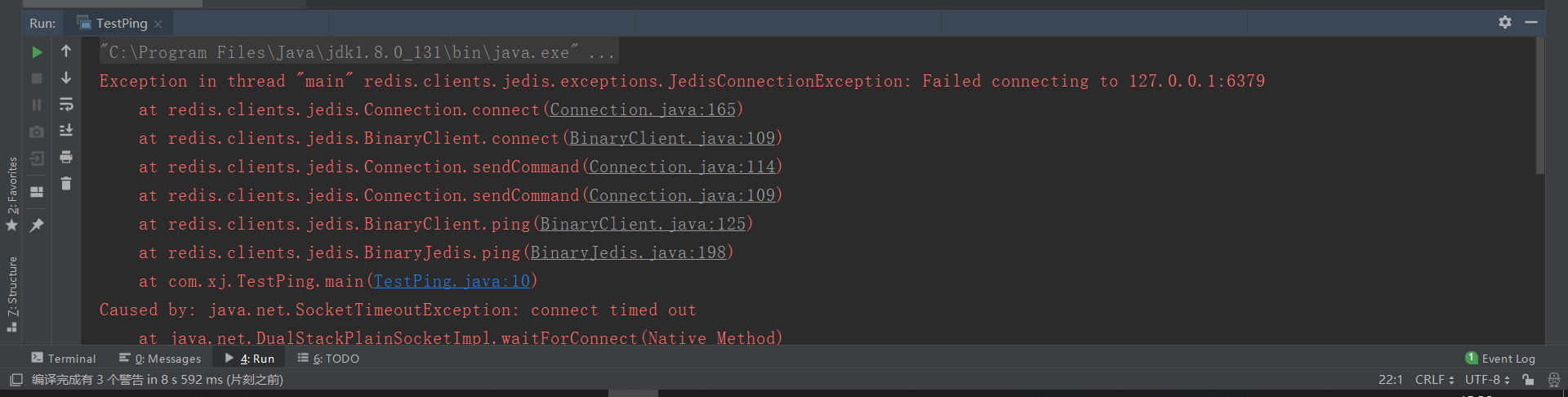Screen dimensions: 1568x397
Task: Toggle read-only lock icon in status bar
Action: (1528, 380)
